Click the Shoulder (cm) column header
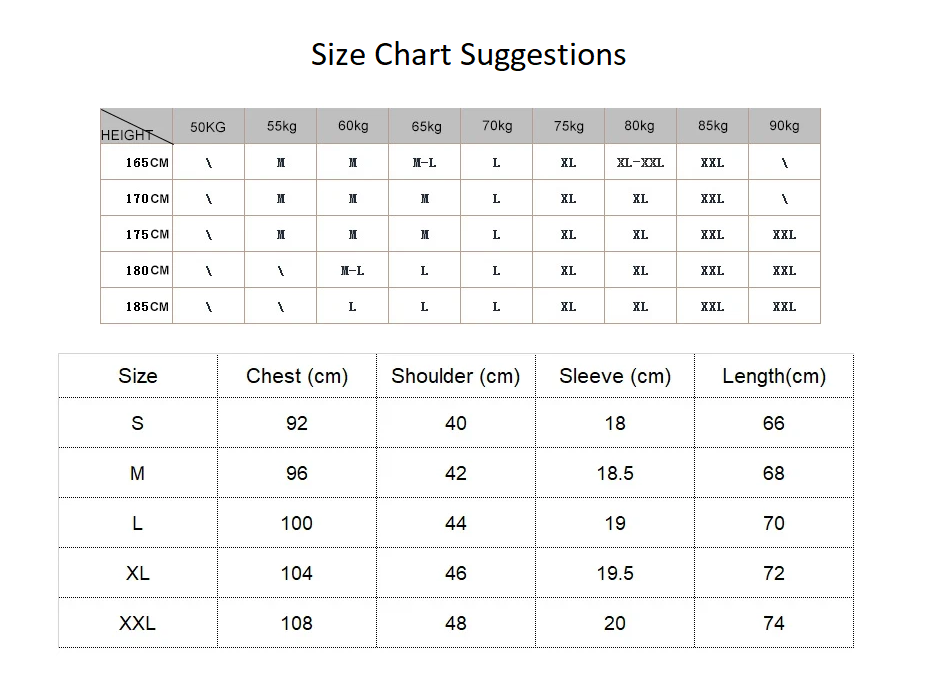Viewport: 927px width, 691px height. 456,376
